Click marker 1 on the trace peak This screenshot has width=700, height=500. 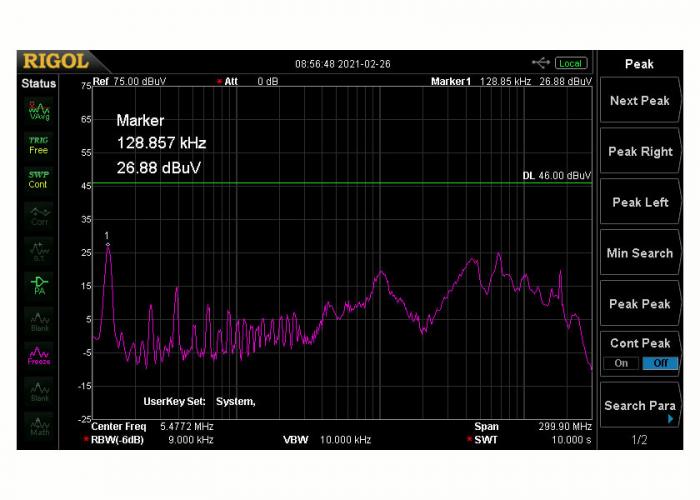[x=108, y=243]
